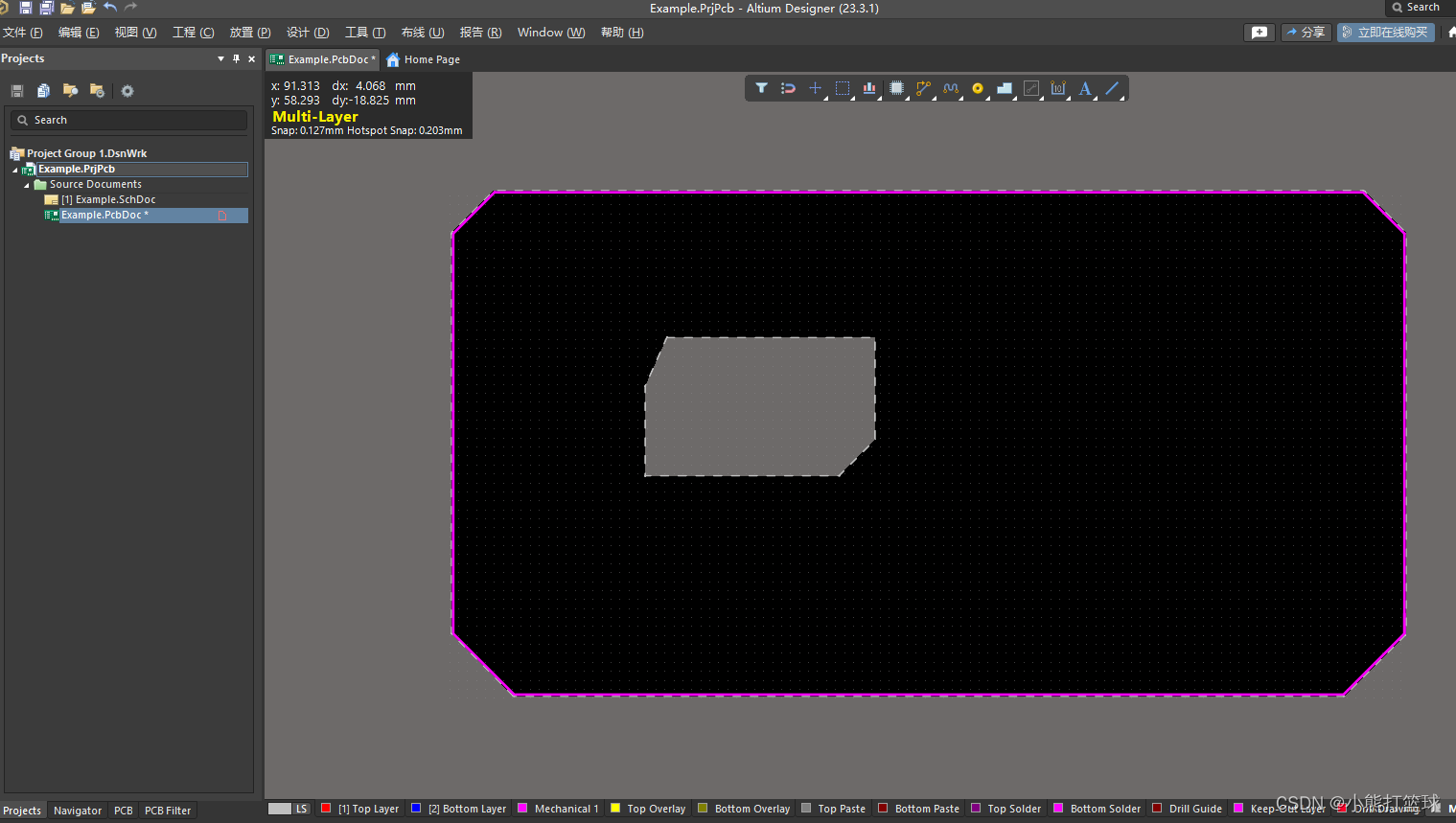Toggle the snapping magnet tool
1456x823 pixels.
[788, 88]
